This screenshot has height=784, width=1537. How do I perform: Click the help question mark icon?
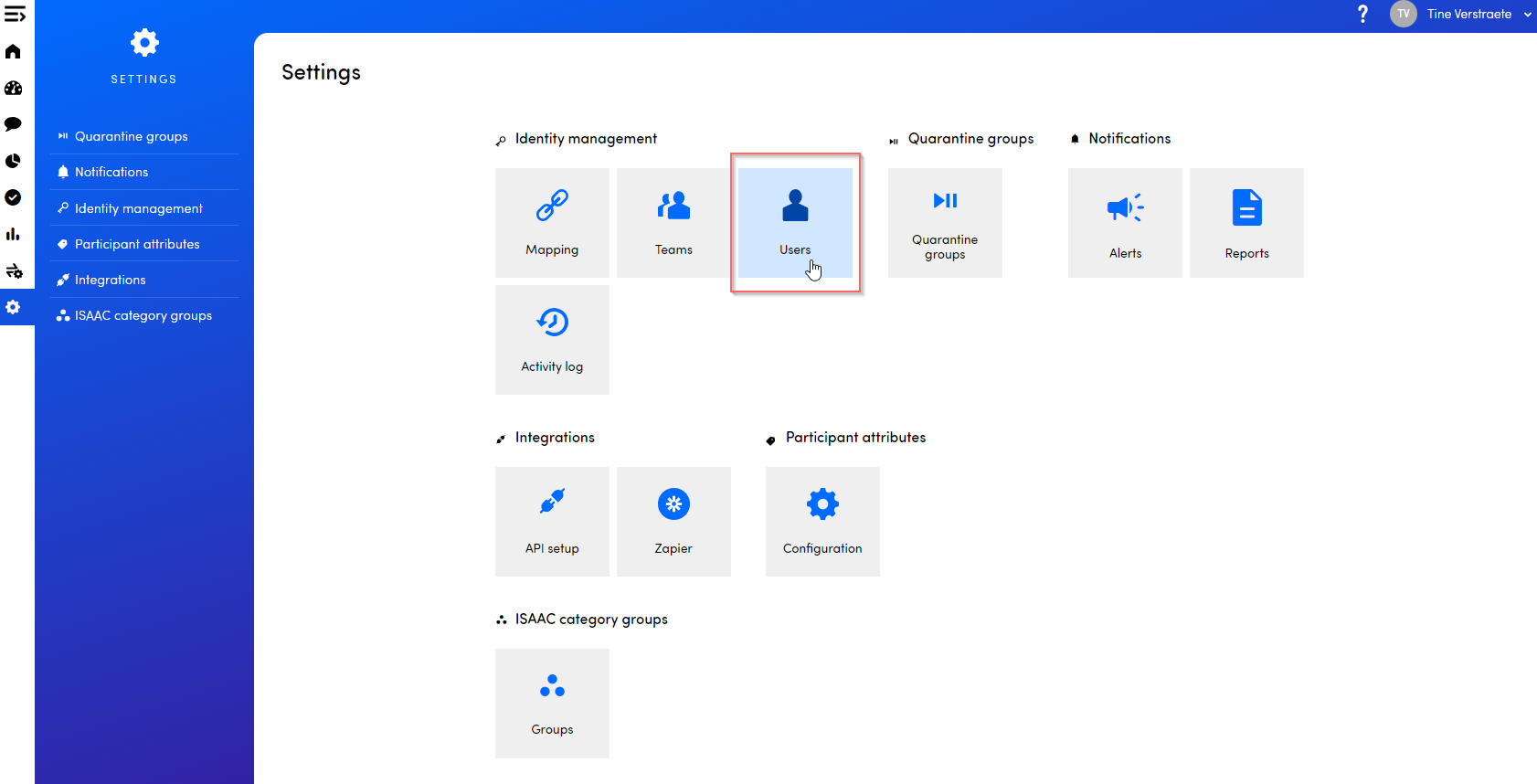tap(1362, 14)
